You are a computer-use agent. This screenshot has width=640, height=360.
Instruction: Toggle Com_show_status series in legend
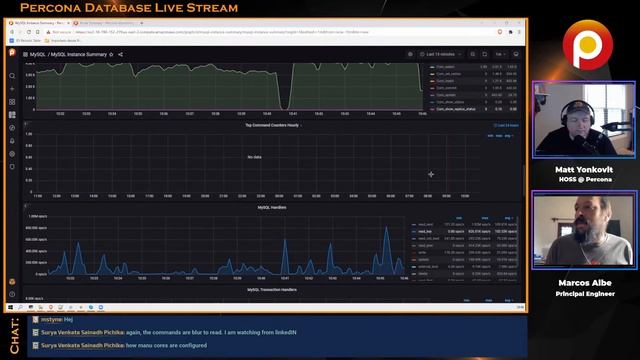[450, 102]
